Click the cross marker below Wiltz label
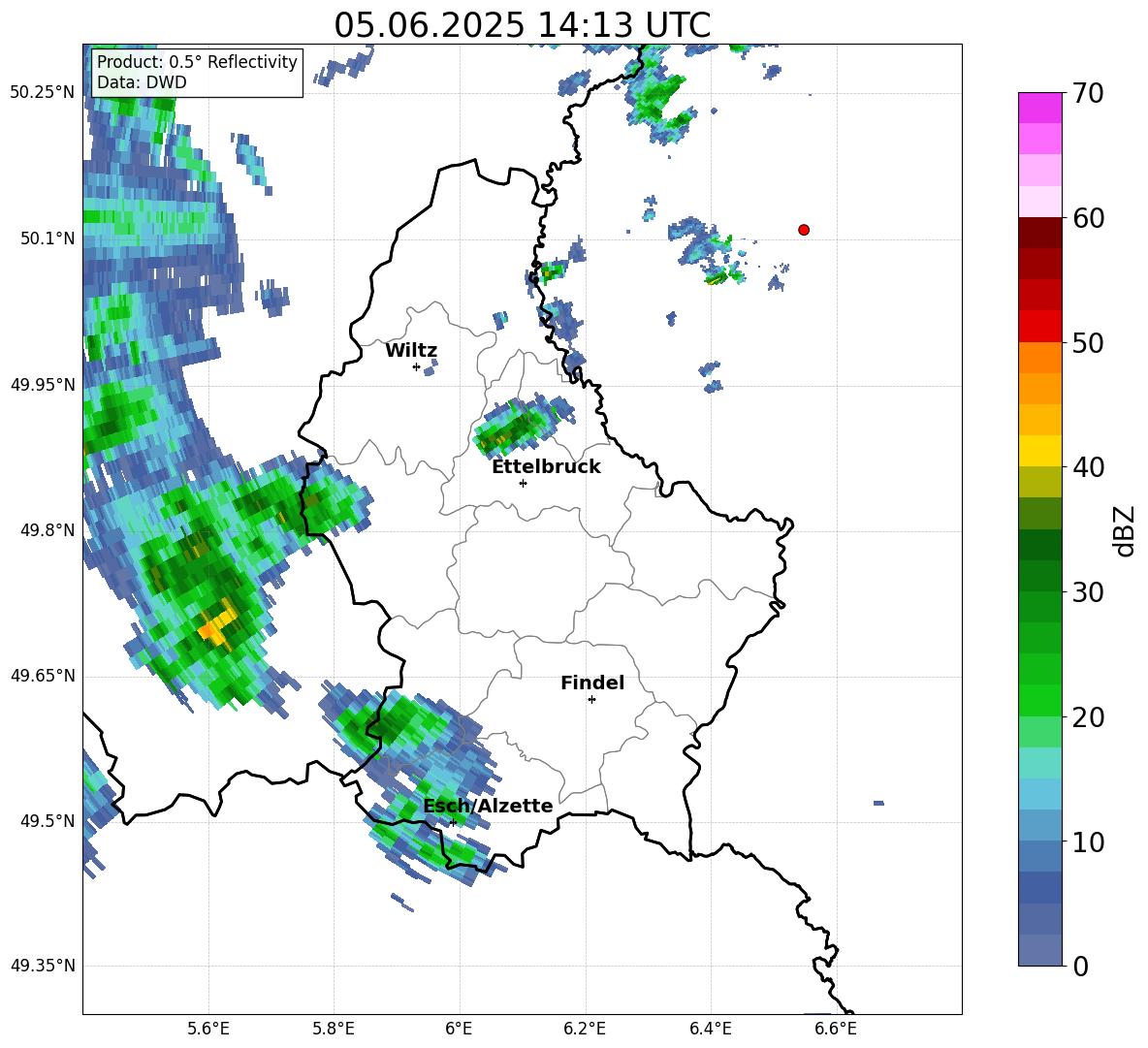 click(416, 366)
